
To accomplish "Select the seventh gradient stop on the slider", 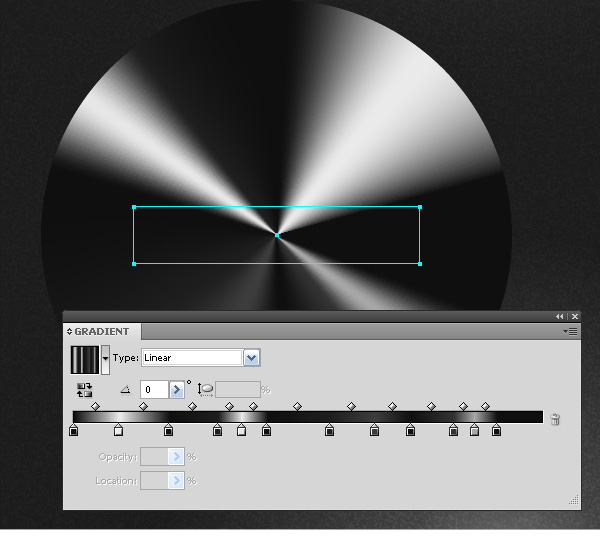I will point(329,430).
